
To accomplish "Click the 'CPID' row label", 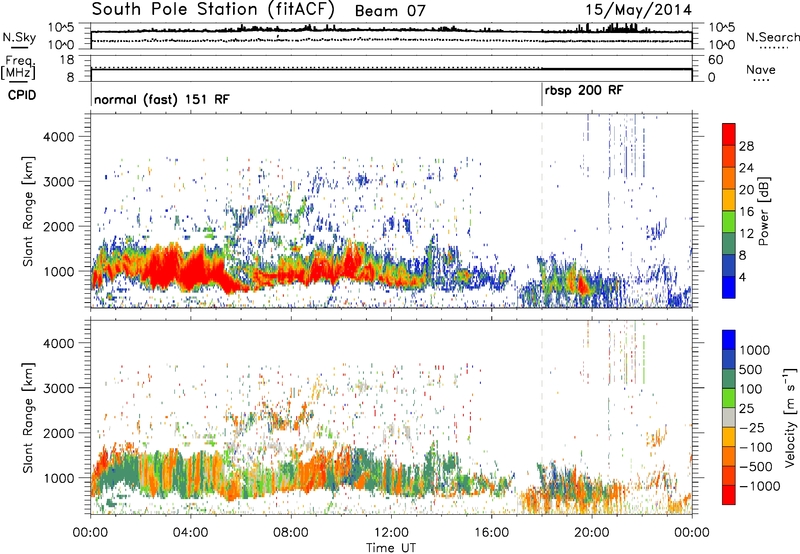I will [x=22, y=95].
